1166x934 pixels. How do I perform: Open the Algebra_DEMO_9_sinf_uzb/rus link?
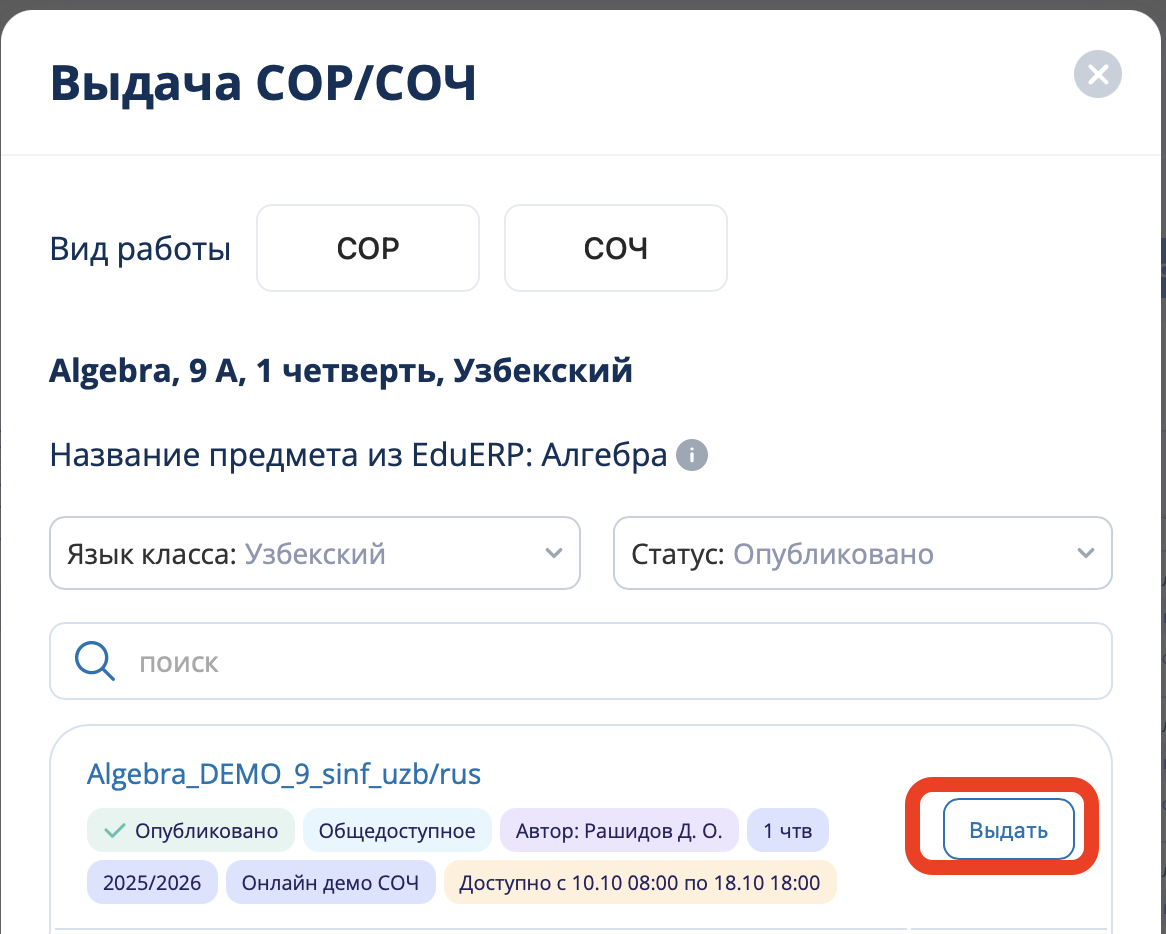click(284, 774)
